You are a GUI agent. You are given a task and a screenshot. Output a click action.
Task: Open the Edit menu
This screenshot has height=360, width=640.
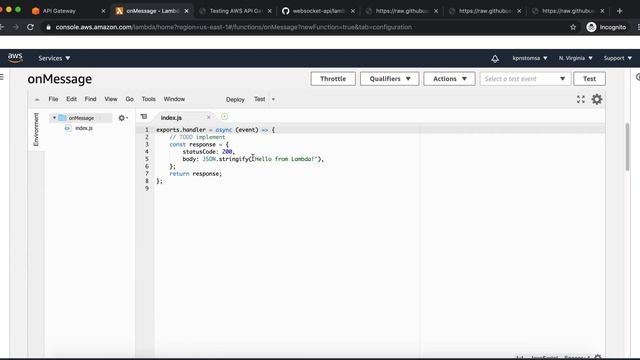pyautogui.click(x=71, y=99)
